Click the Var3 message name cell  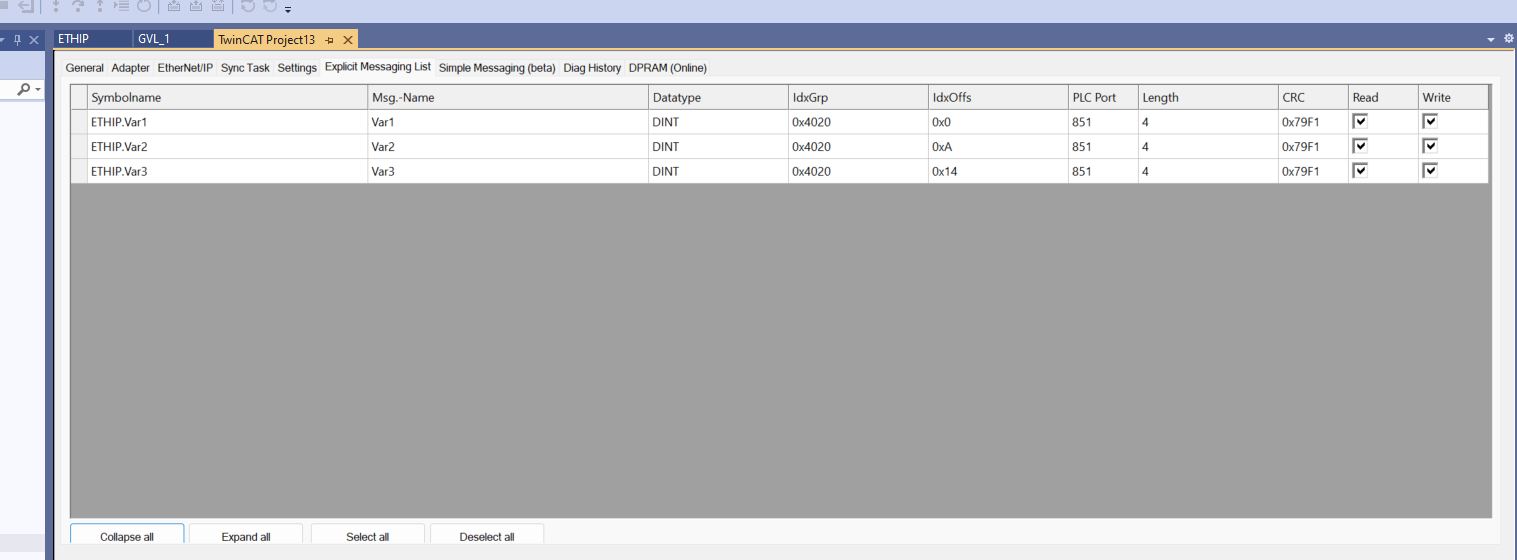point(507,171)
